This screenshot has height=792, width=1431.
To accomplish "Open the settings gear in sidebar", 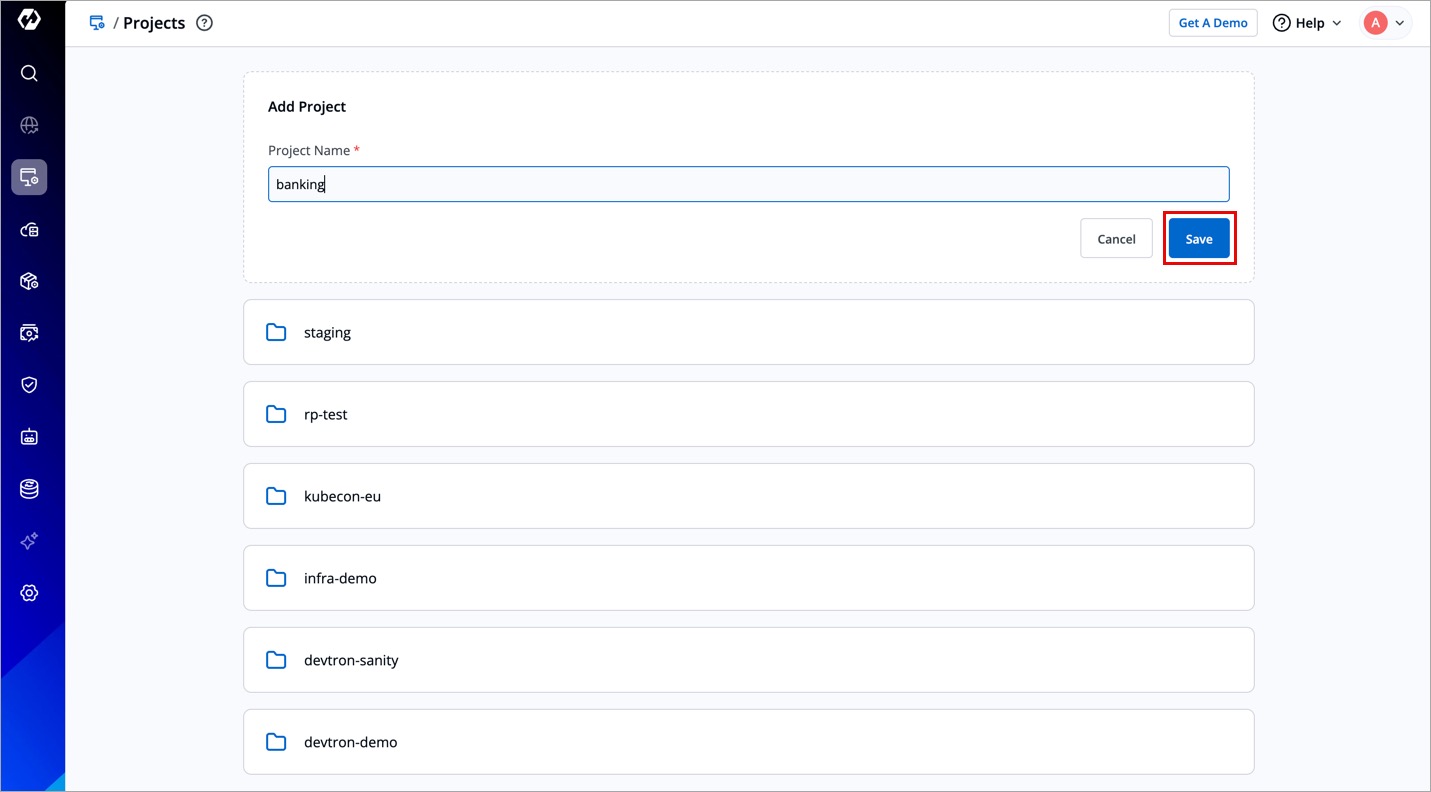I will [29, 593].
